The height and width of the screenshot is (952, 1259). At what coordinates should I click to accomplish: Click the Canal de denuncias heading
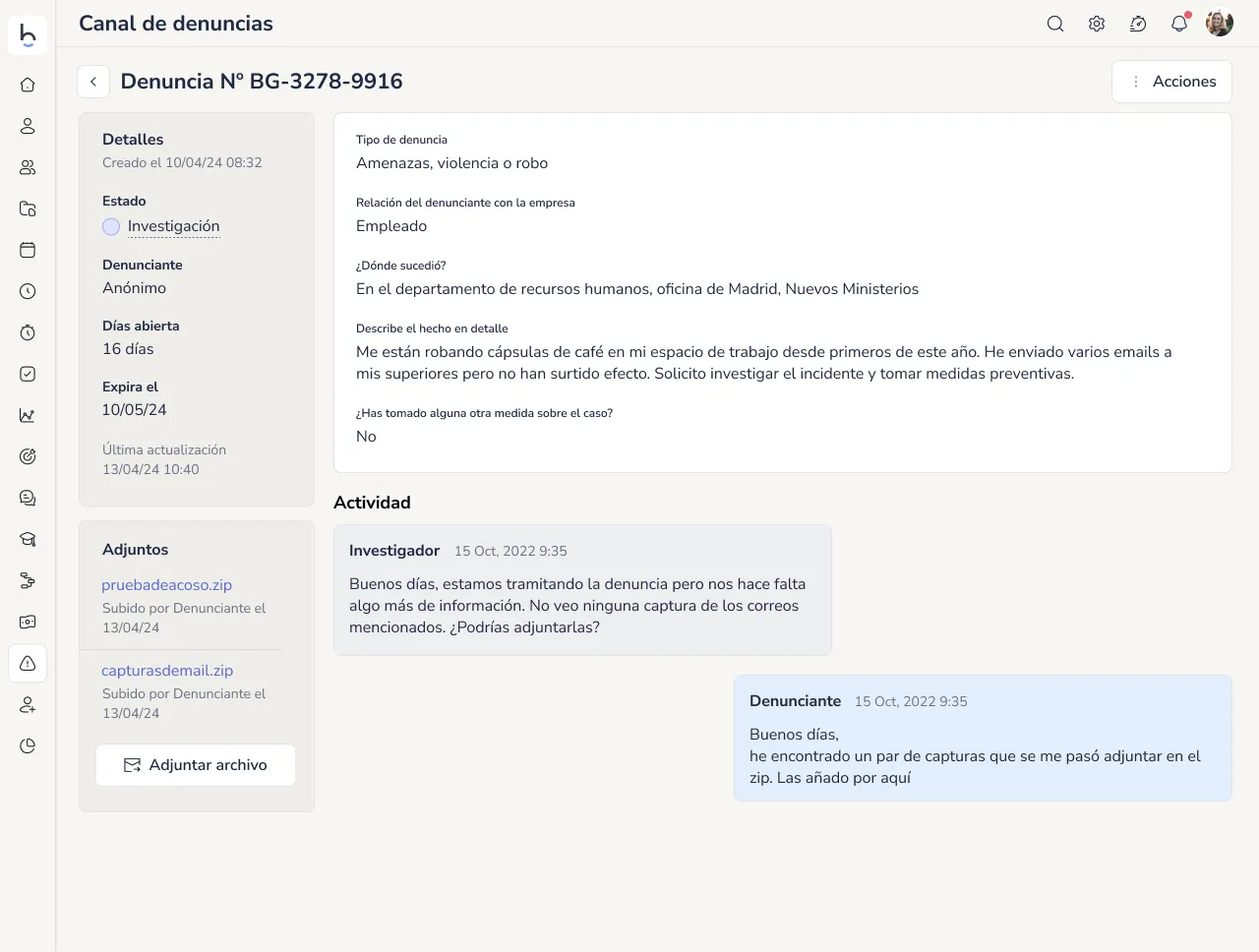176,24
